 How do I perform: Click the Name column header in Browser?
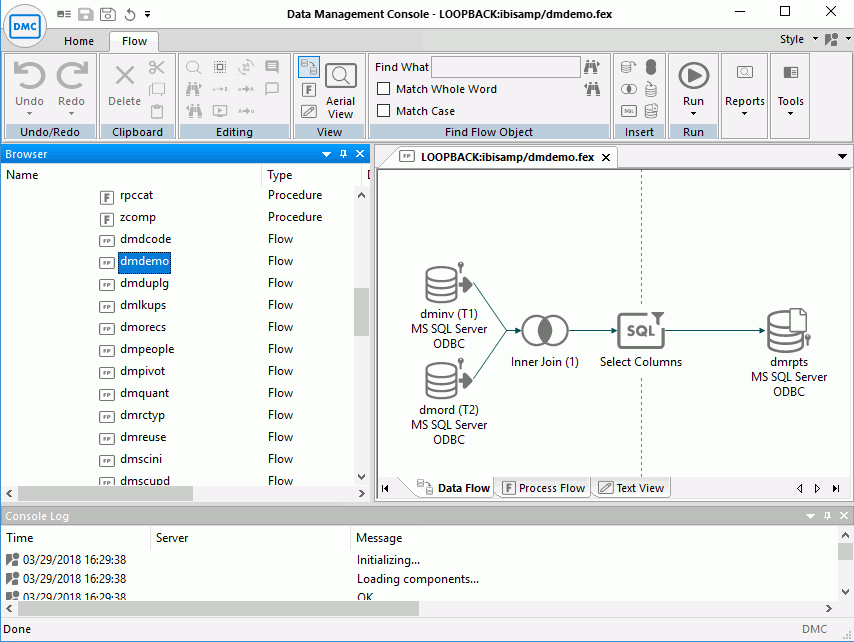coord(131,175)
